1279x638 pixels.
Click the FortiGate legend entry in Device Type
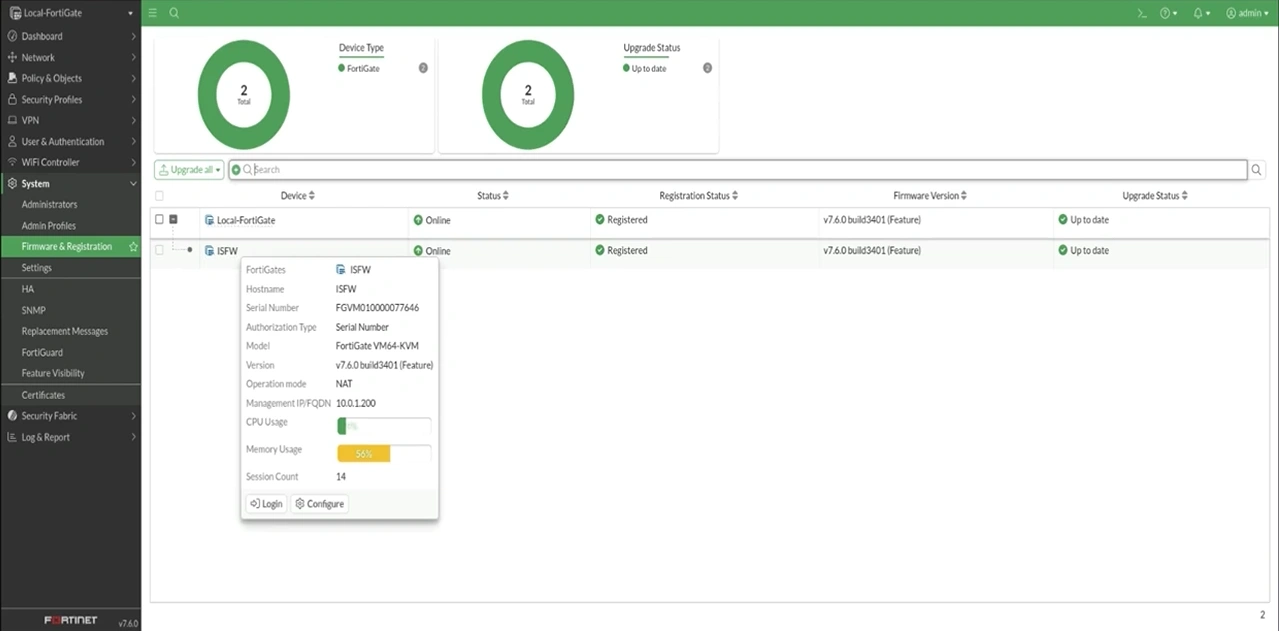click(359, 68)
